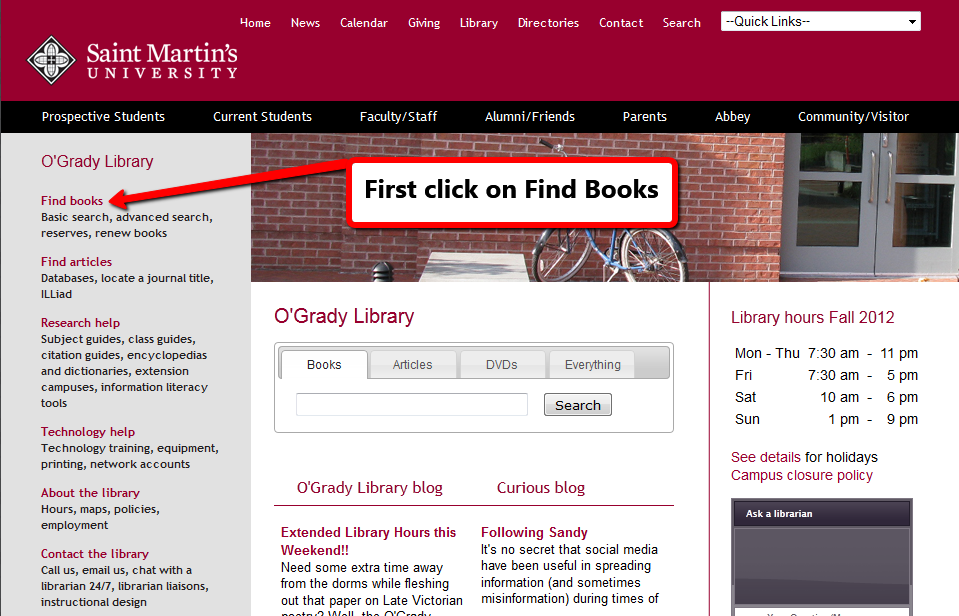Select the Books search tab
959x616 pixels.
click(323, 365)
